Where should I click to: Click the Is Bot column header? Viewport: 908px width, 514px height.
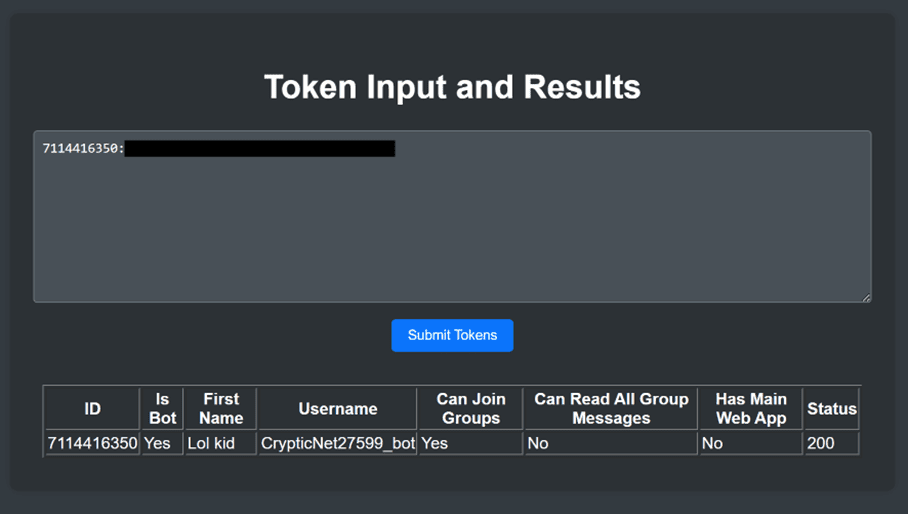tap(162, 409)
